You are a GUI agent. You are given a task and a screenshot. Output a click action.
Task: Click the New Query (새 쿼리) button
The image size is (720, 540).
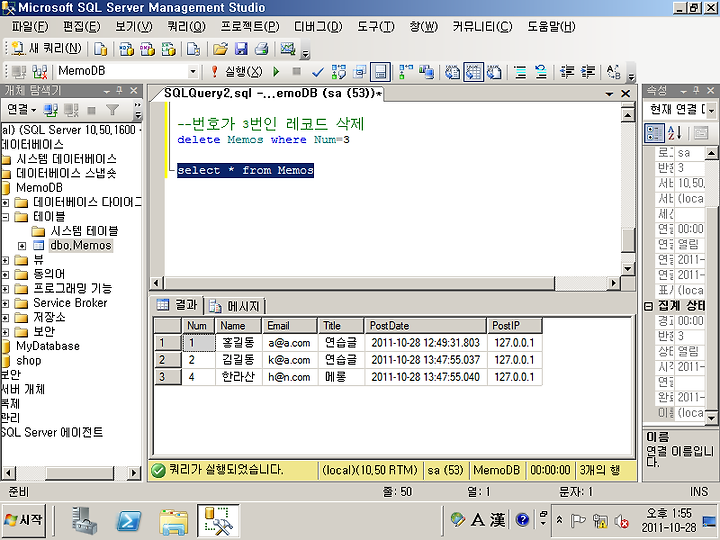pos(46,48)
